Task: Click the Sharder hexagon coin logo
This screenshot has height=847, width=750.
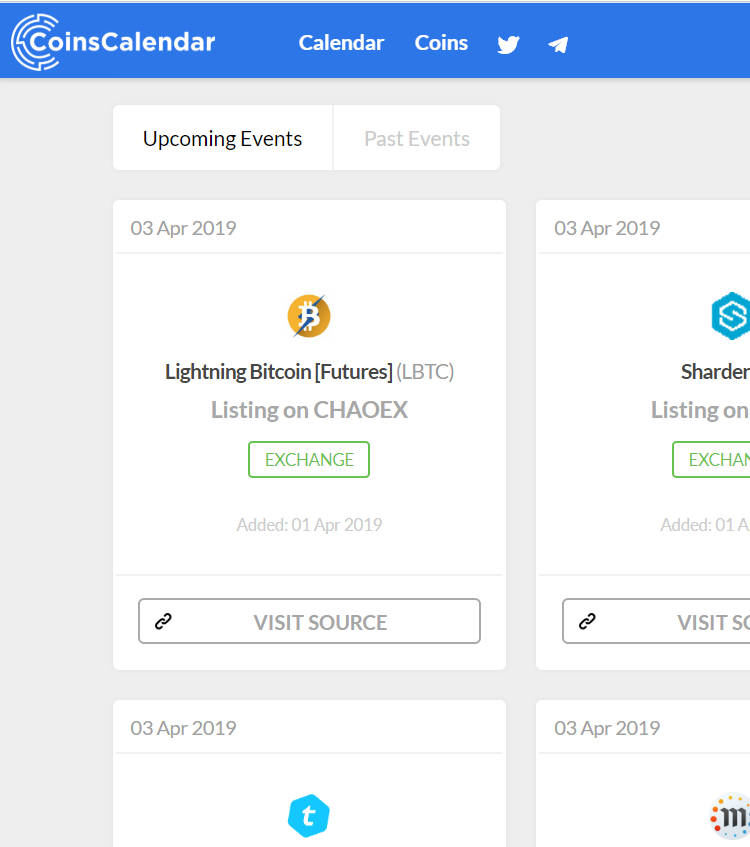Action: coord(731,316)
